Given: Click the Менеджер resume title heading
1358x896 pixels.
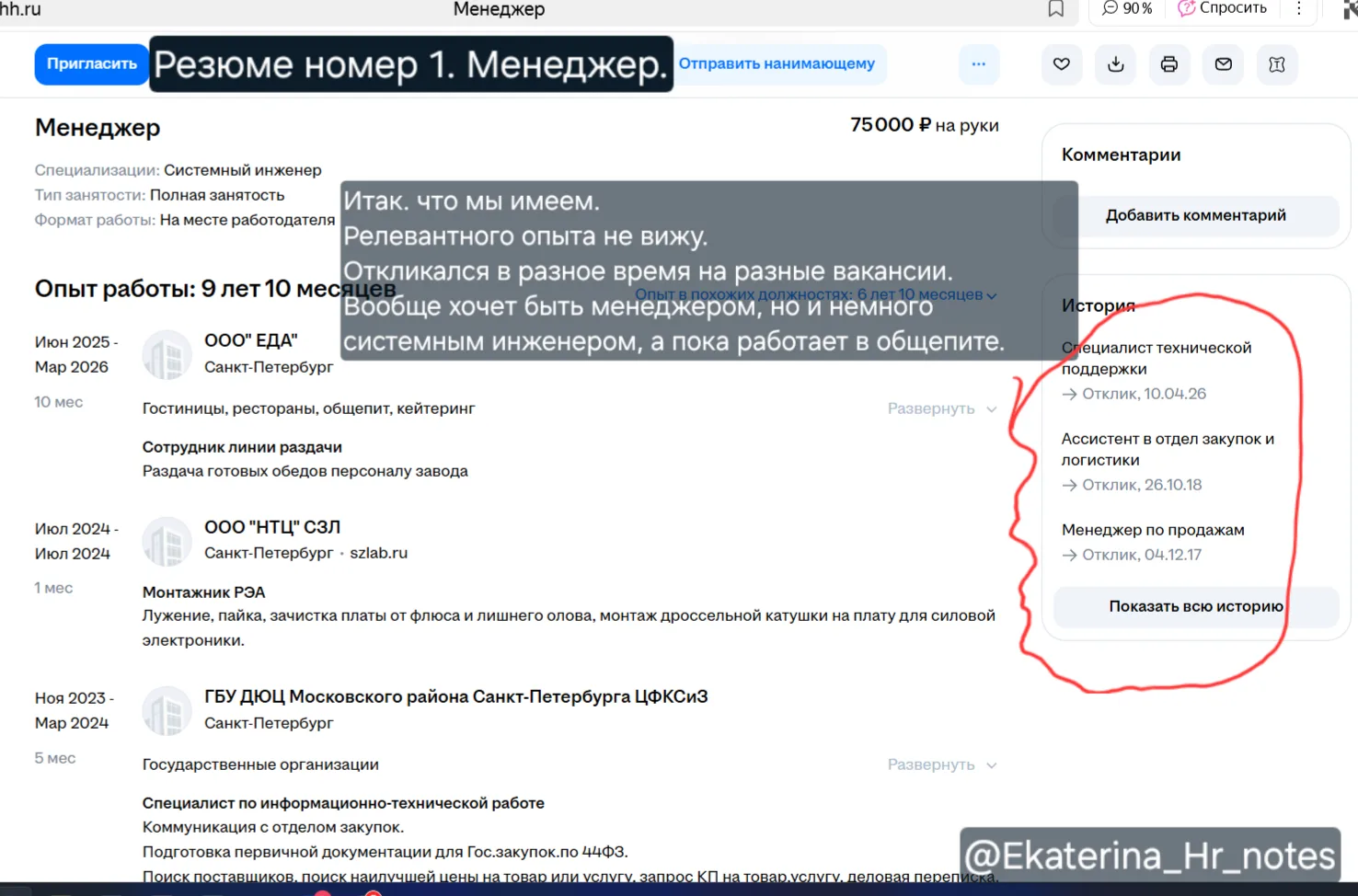Looking at the screenshot, I should [x=98, y=128].
